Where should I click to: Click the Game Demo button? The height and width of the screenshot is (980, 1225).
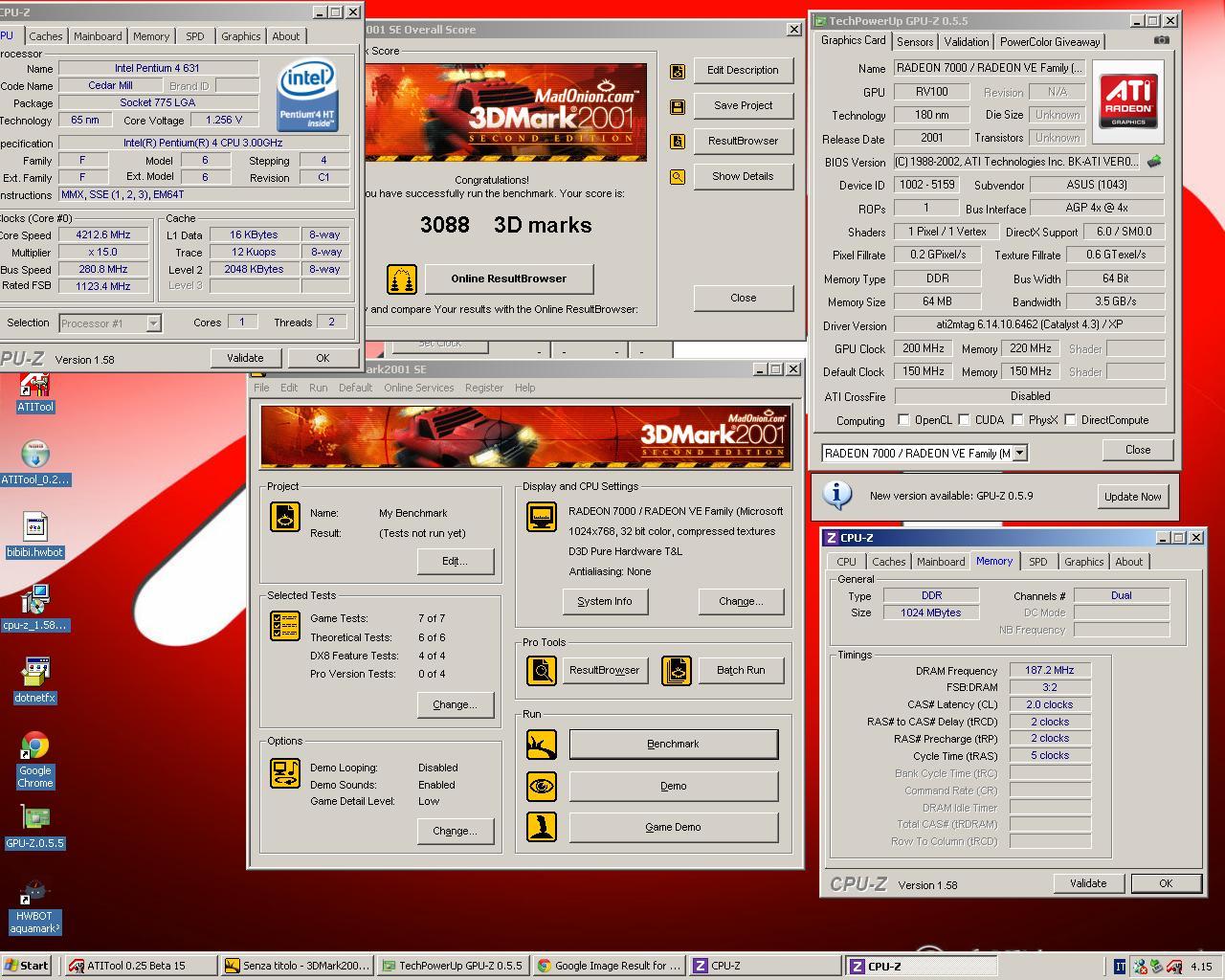[x=673, y=828]
